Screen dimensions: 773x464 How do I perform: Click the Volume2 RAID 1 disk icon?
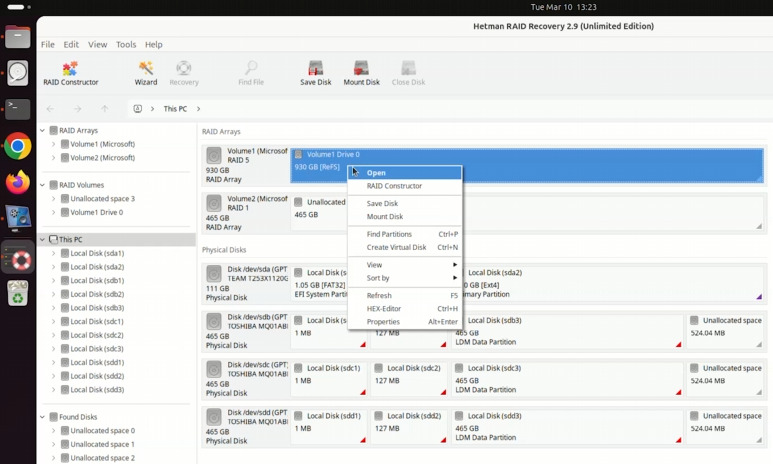pyautogui.click(x=213, y=203)
